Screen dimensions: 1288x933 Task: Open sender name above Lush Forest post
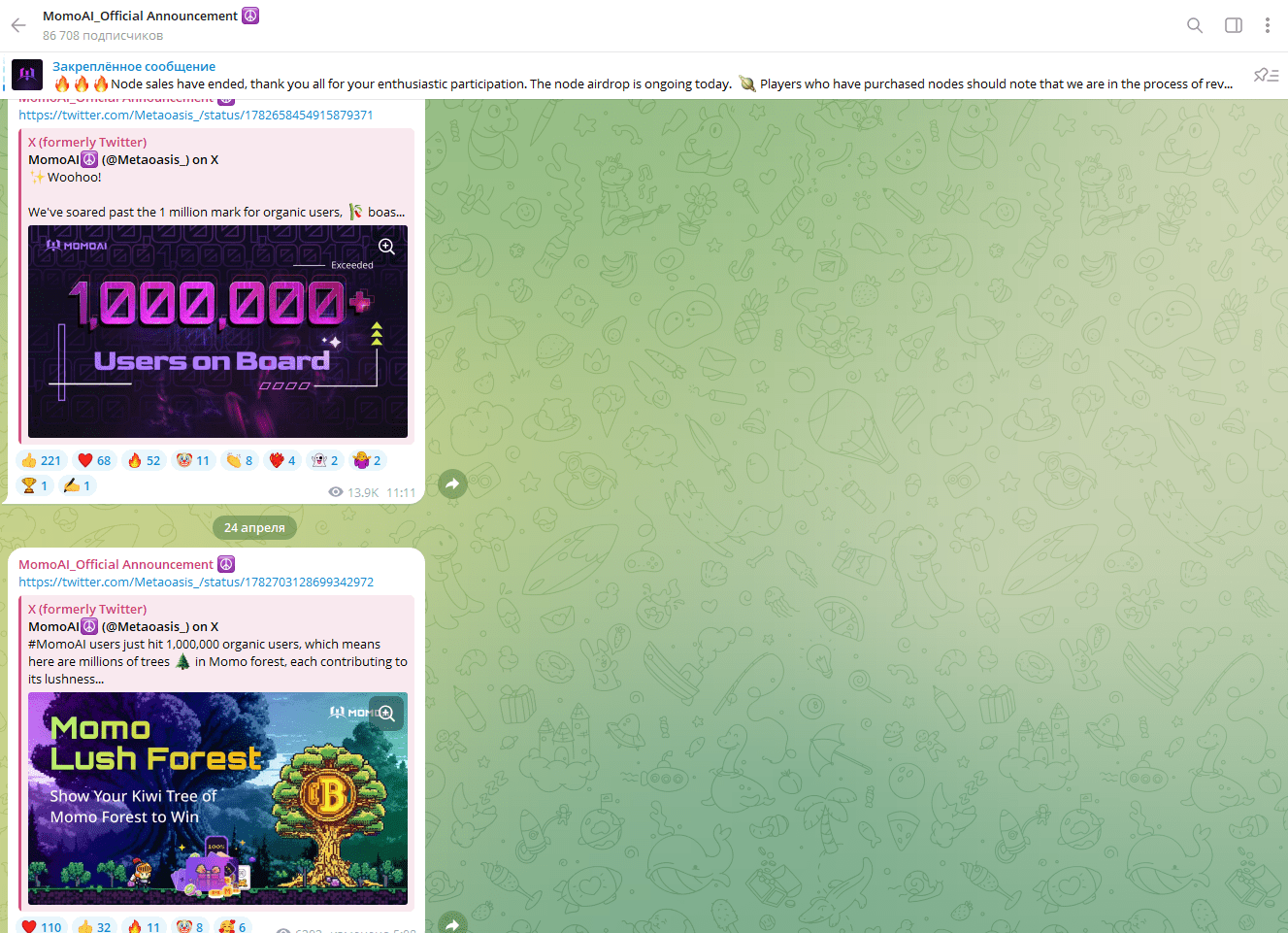[126, 564]
